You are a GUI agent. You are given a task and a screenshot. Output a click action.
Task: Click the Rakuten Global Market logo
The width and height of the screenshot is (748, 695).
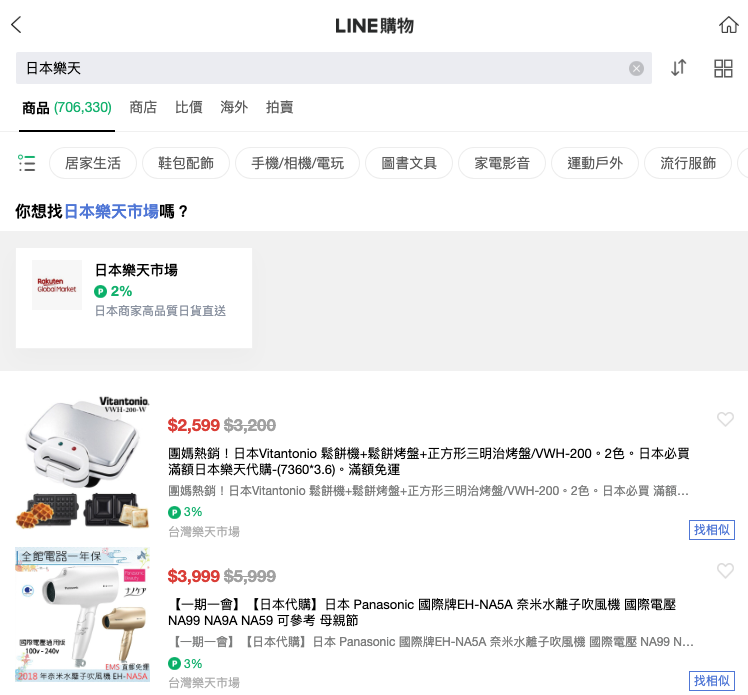57,285
